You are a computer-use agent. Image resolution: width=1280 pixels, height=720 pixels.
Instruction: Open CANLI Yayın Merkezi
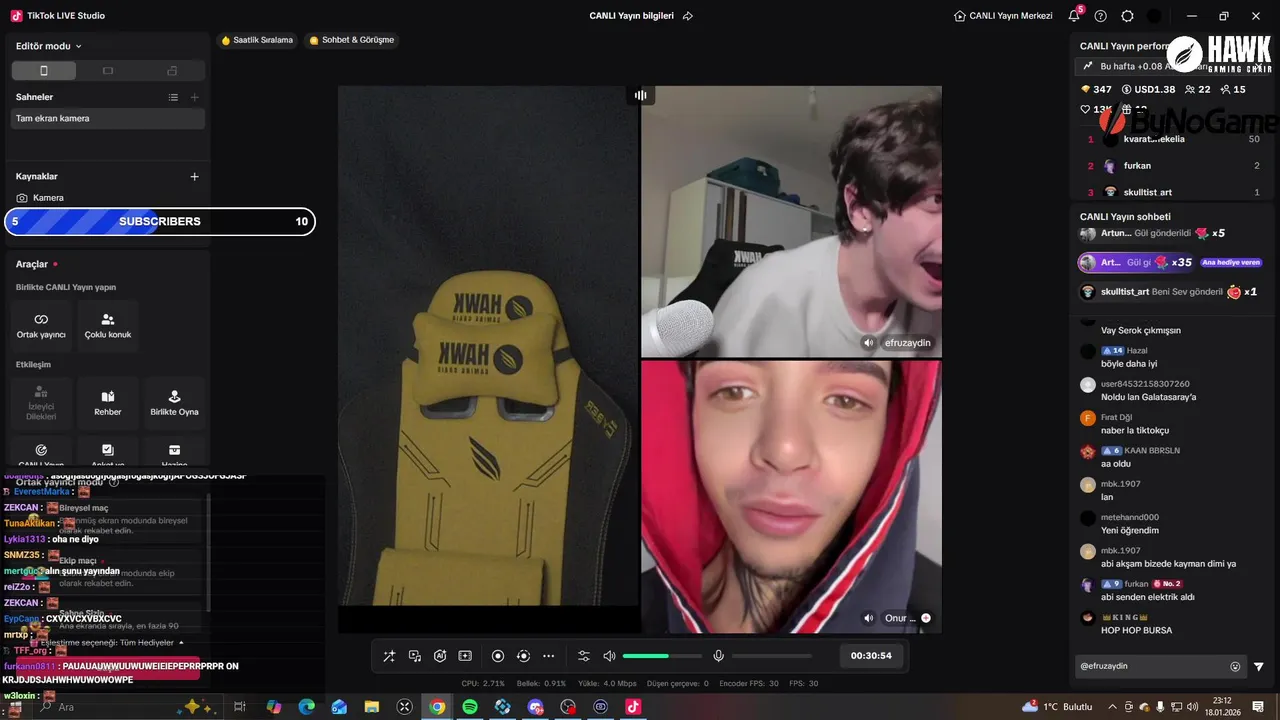1003,16
